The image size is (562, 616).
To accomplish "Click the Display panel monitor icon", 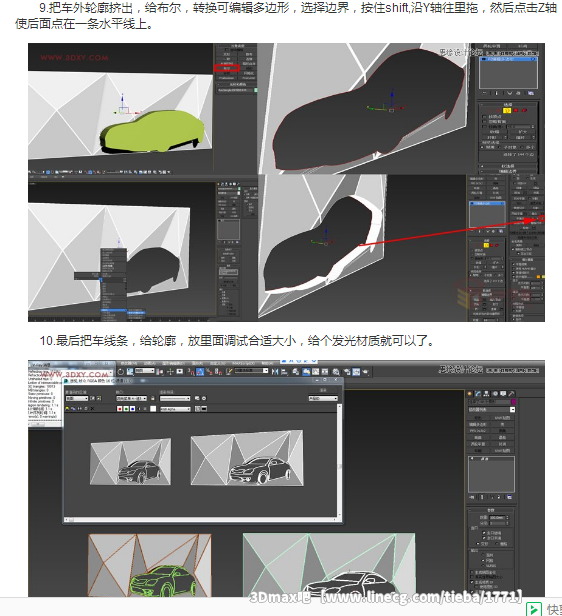I will (x=503, y=394).
